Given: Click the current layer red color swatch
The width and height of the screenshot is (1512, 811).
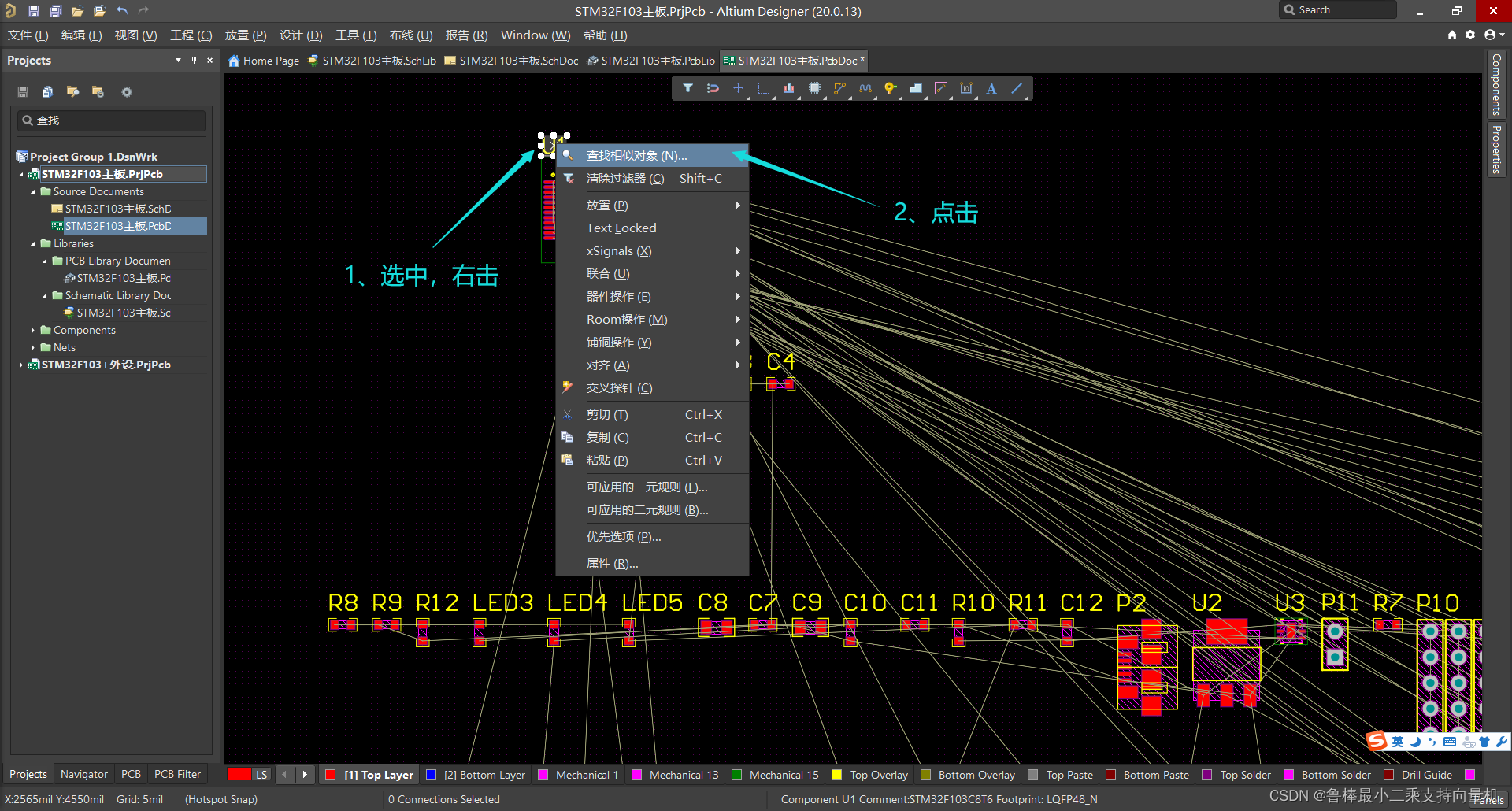Looking at the screenshot, I should [x=239, y=775].
